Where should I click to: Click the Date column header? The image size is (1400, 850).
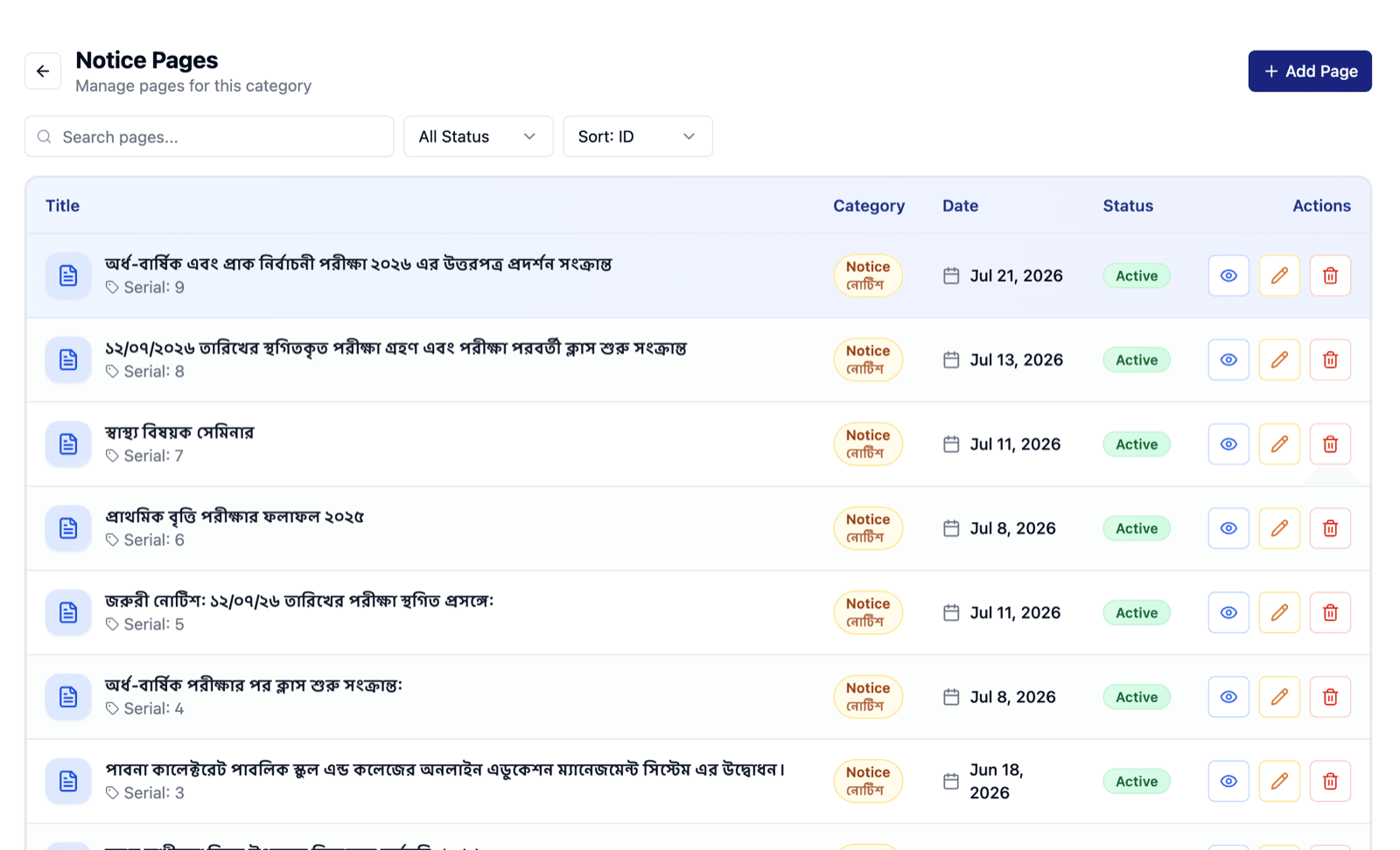point(960,206)
